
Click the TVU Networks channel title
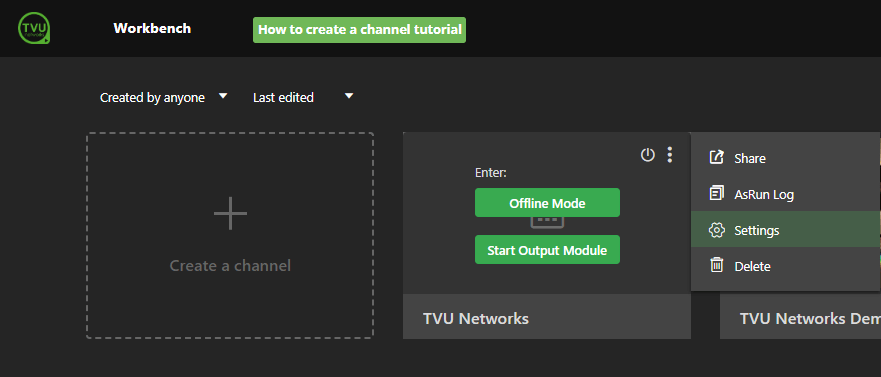tap(476, 319)
